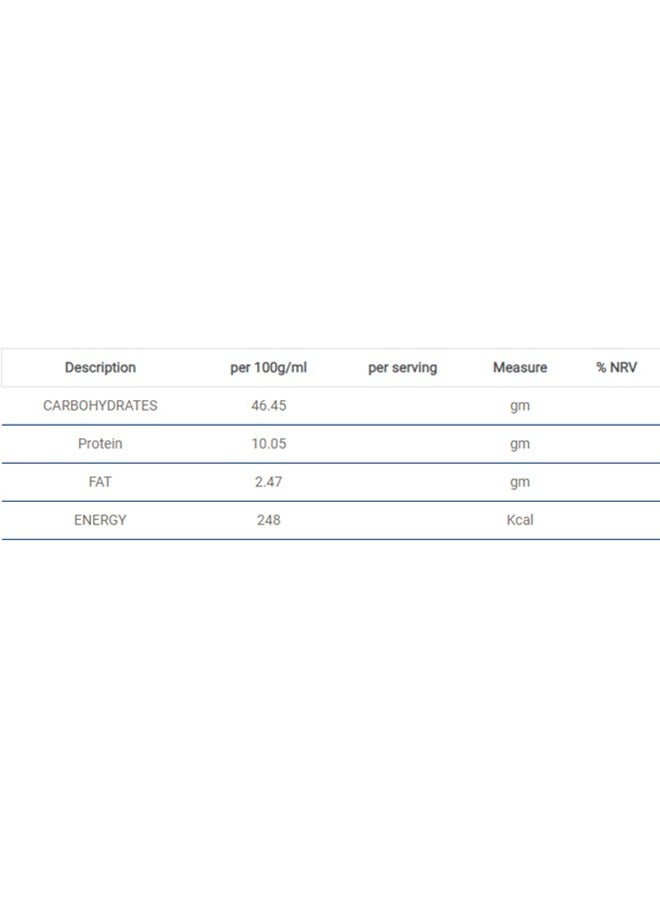Select the 248 energy value
660x900 pixels.
(268, 520)
